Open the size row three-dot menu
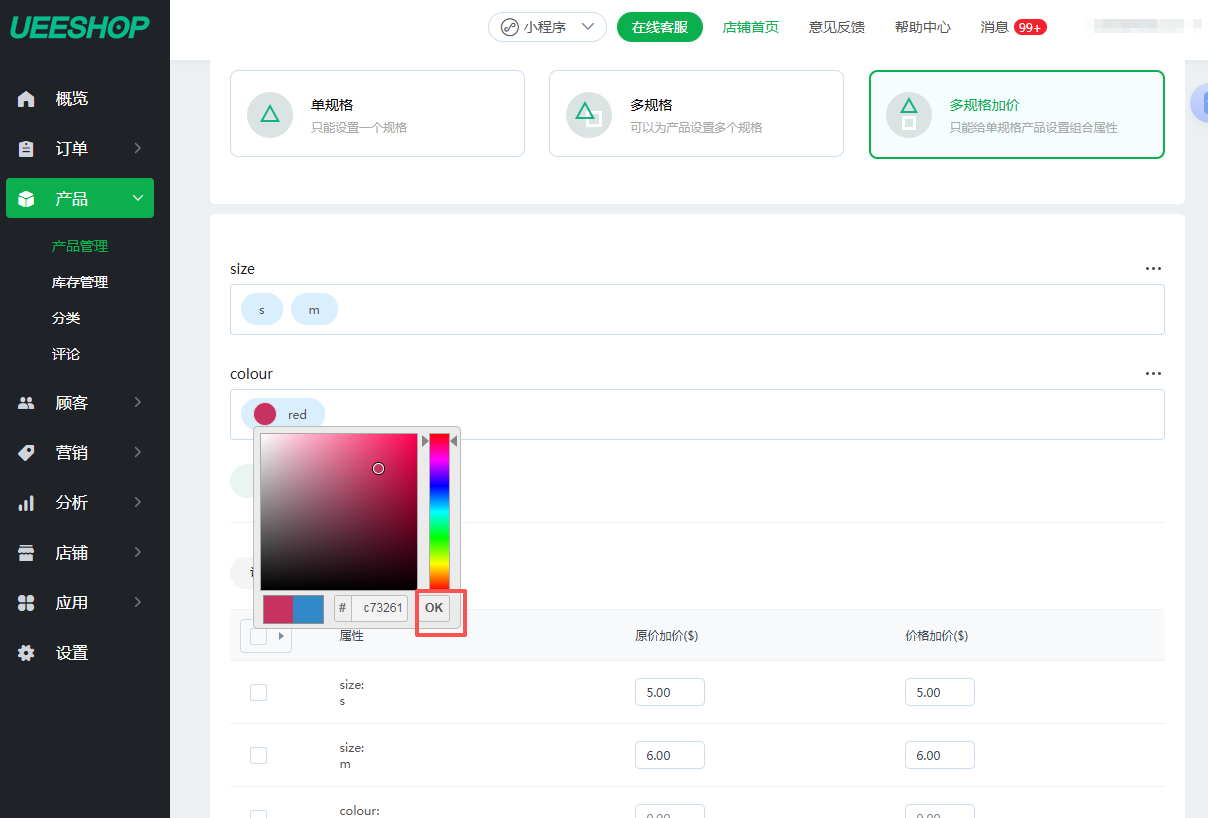The width and height of the screenshot is (1208, 818). tap(1153, 269)
